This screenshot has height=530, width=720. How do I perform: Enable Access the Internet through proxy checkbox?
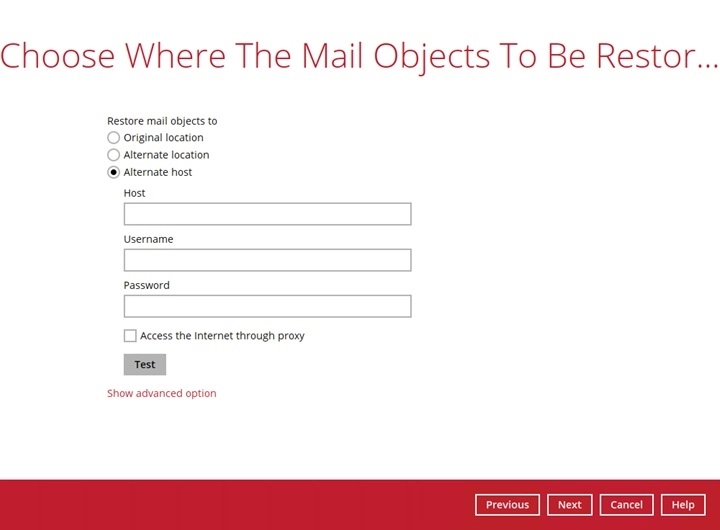130,336
